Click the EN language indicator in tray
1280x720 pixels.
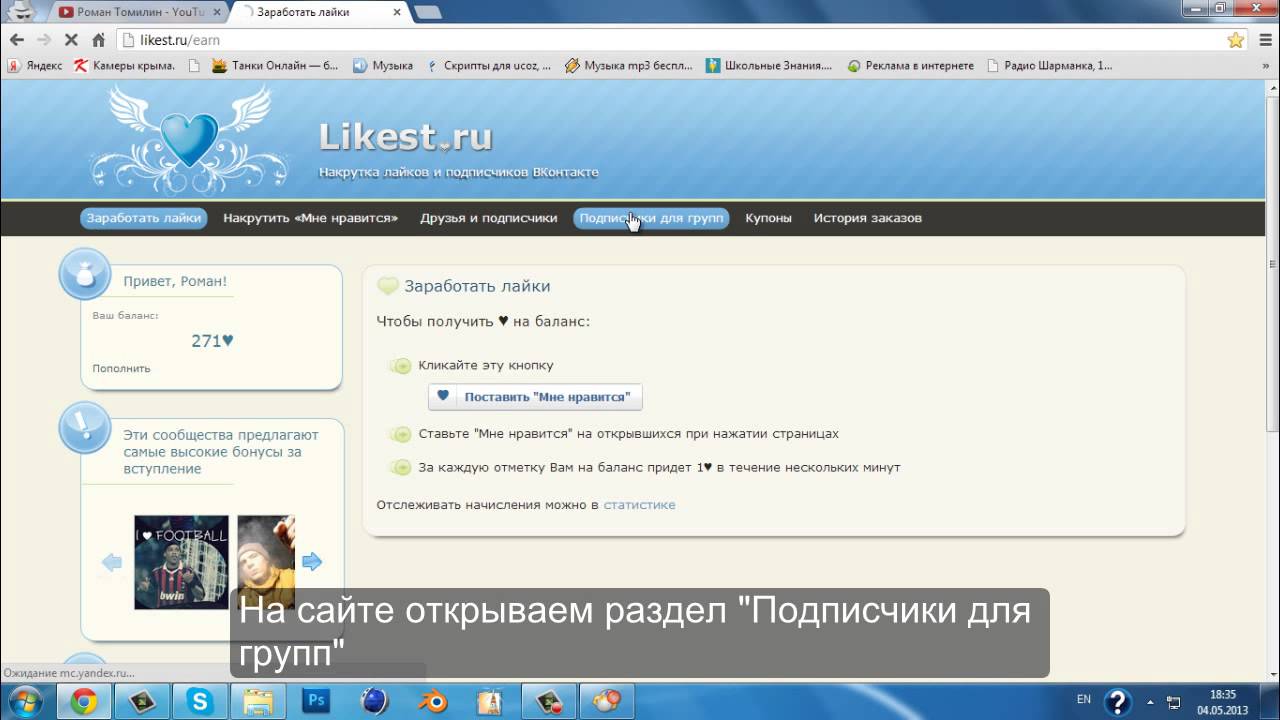(1084, 700)
